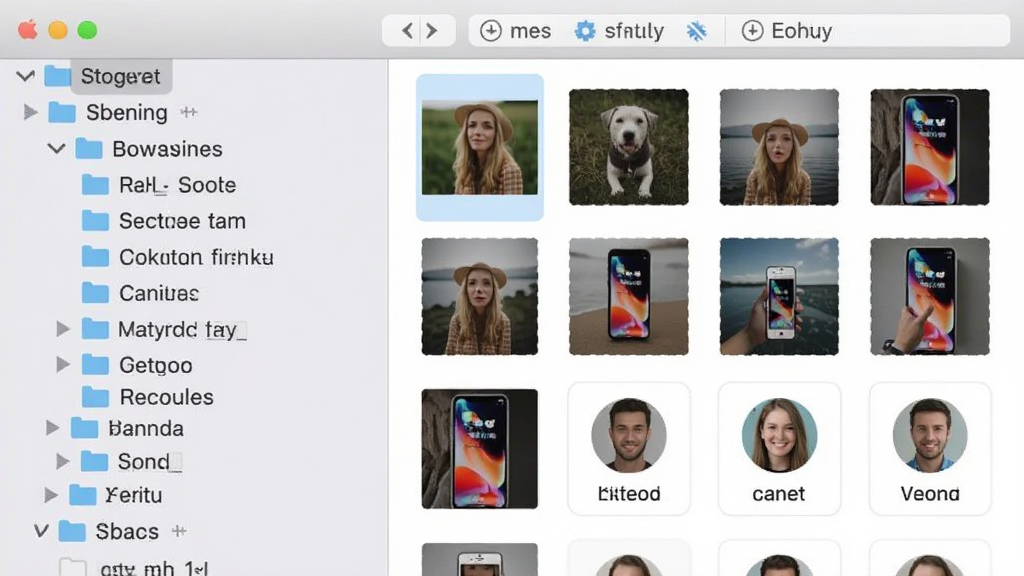This screenshot has height=576, width=1024.
Task: Expand the Getgoo folder
Action: [63, 364]
